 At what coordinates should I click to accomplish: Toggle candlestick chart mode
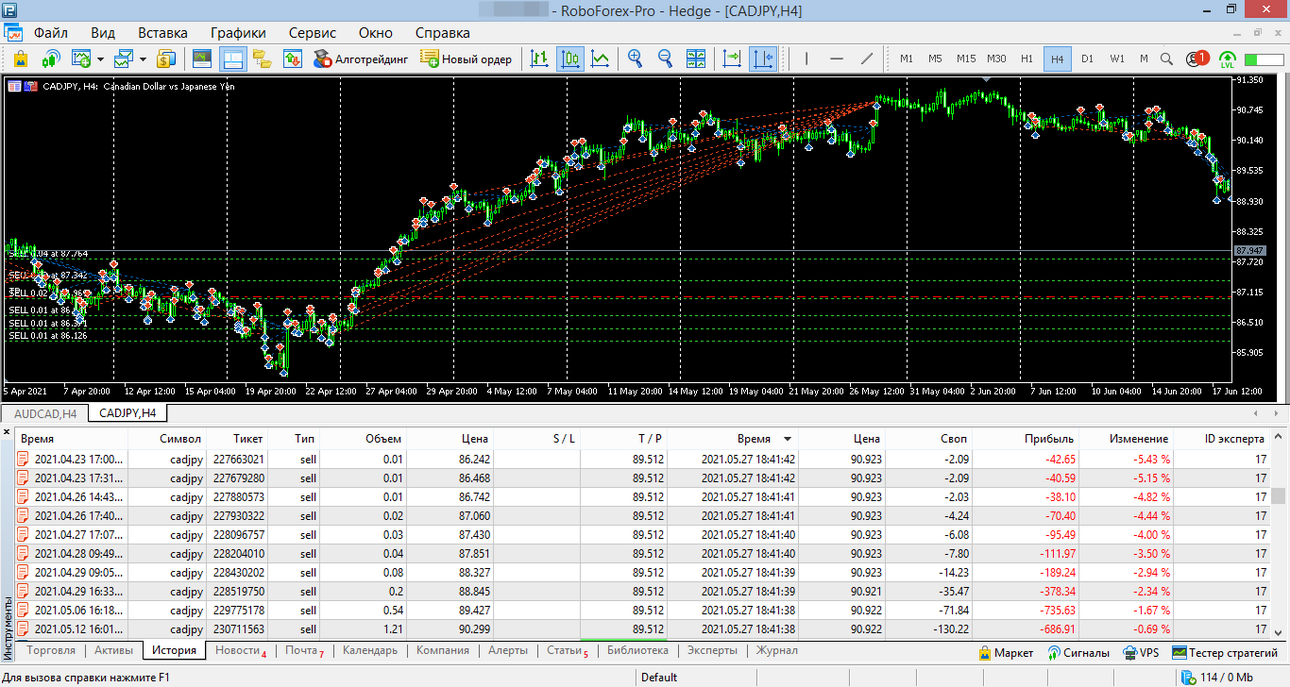(570, 59)
